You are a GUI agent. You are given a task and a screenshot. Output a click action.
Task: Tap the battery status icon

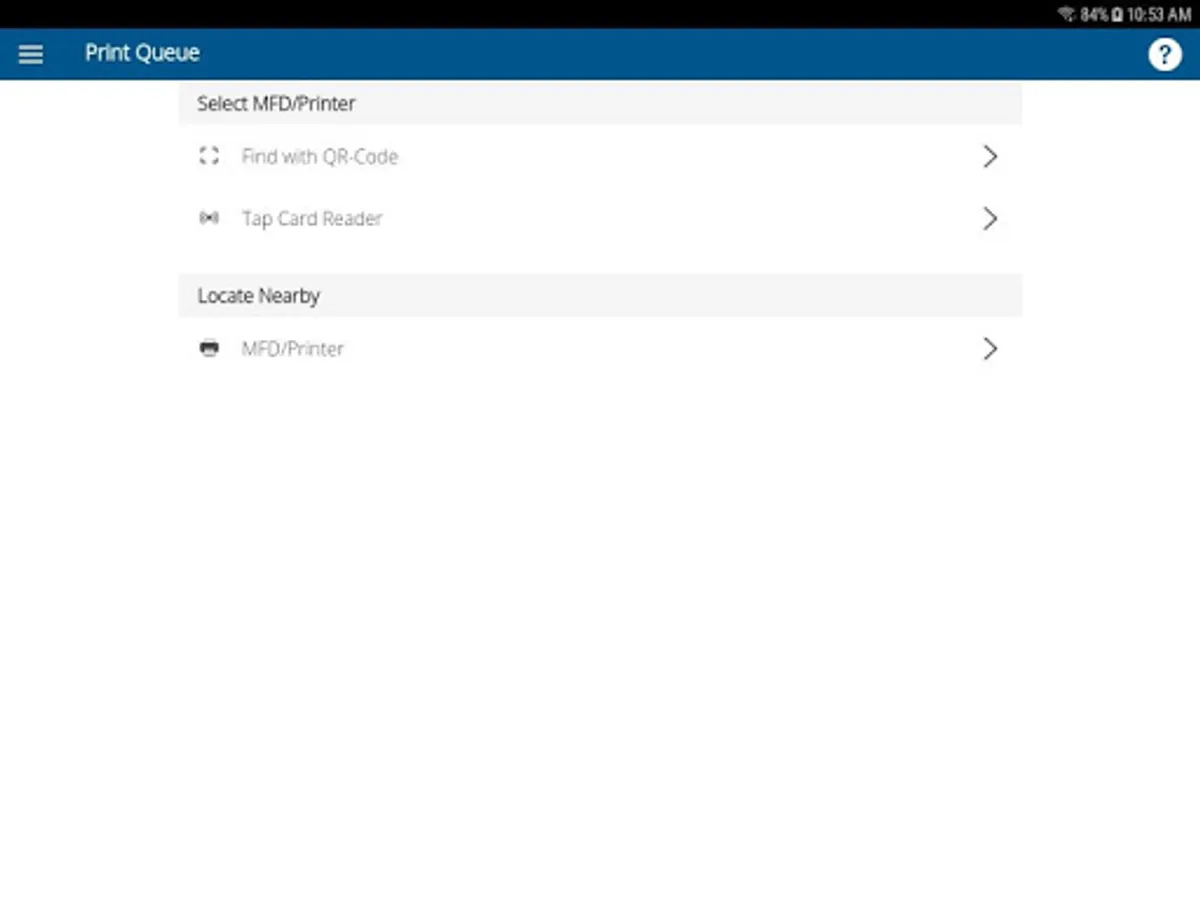(x=1117, y=15)
